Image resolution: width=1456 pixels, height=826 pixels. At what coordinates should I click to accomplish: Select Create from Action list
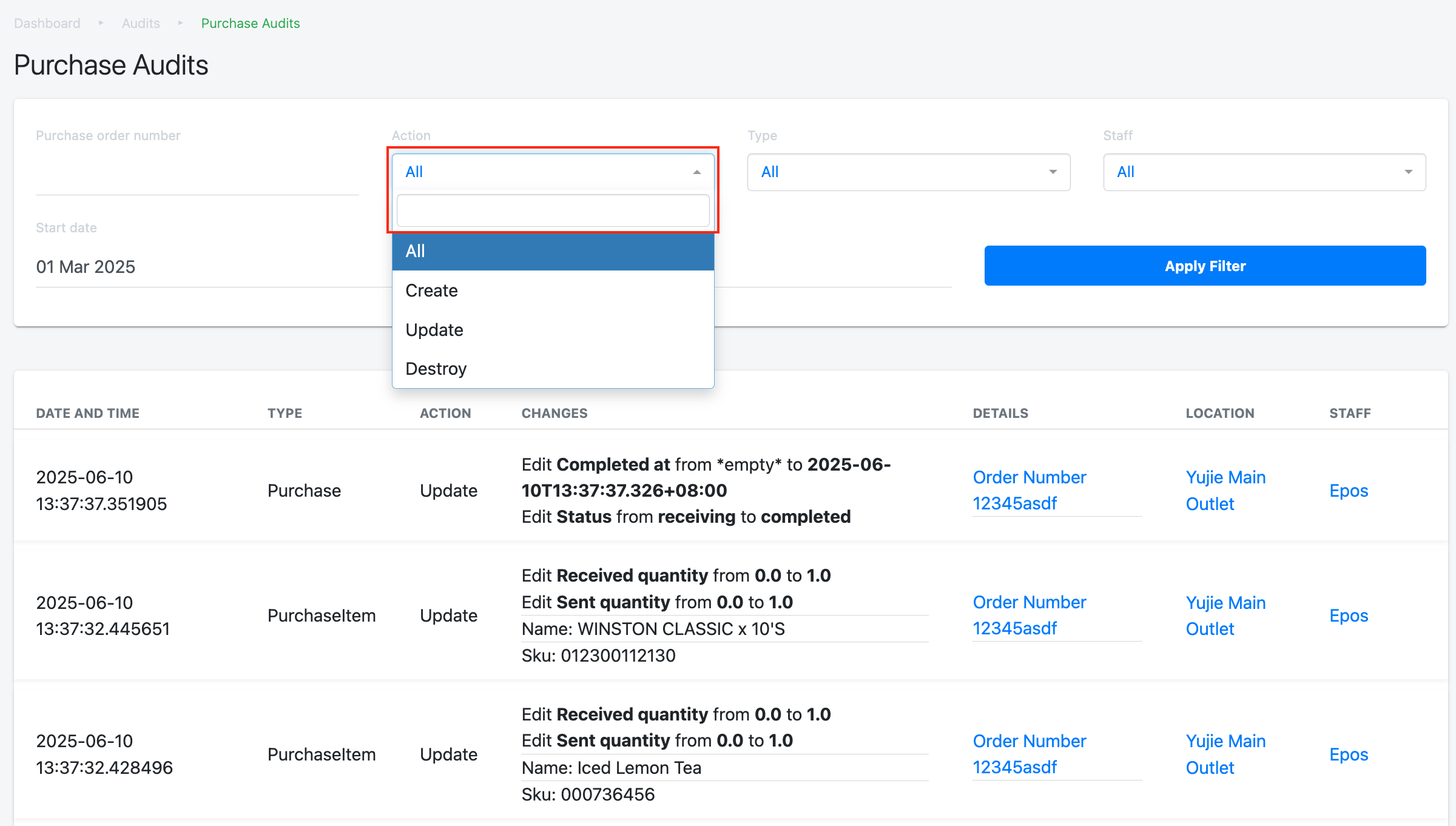tap(431, 290)
